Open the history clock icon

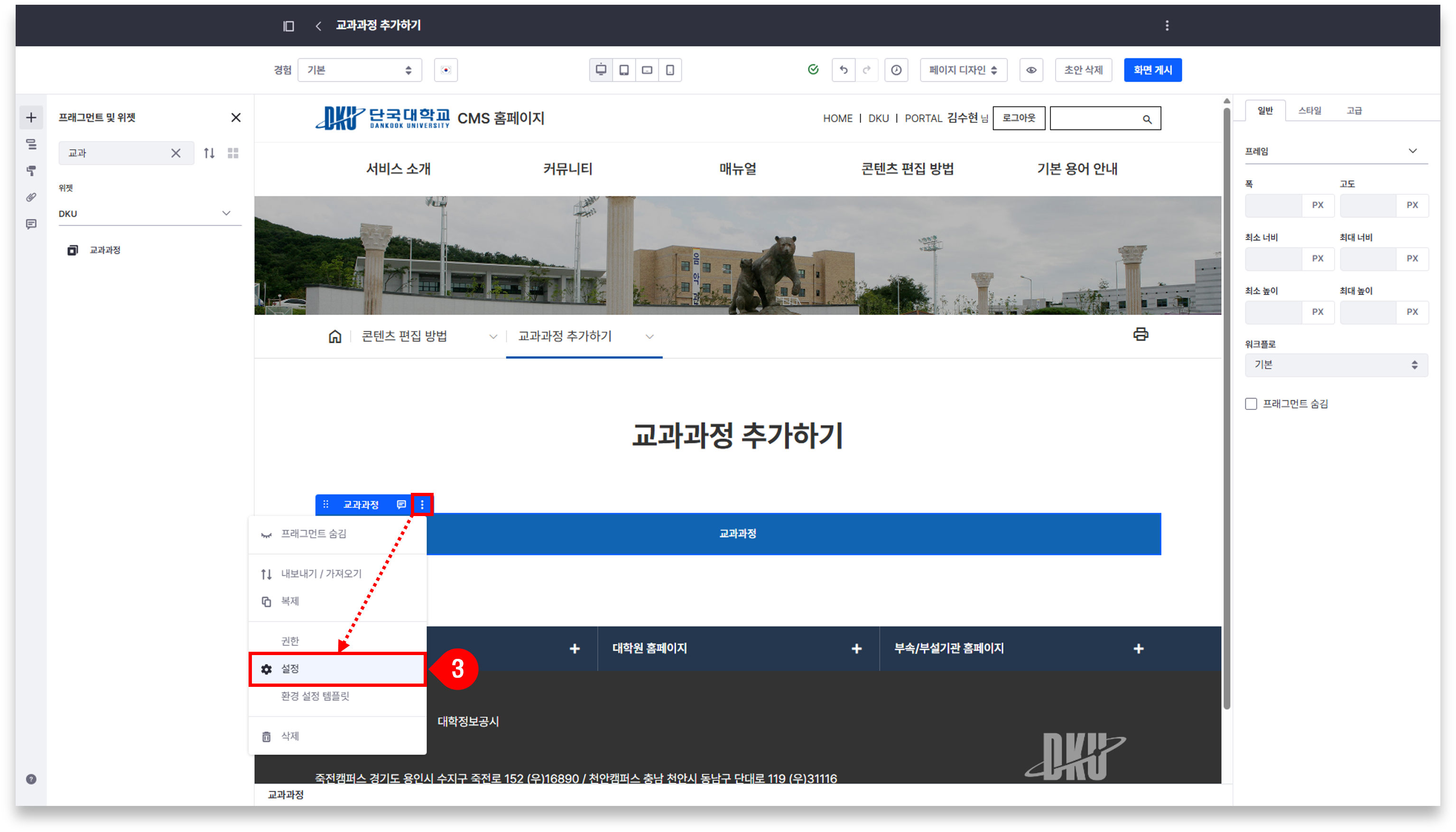896,70
